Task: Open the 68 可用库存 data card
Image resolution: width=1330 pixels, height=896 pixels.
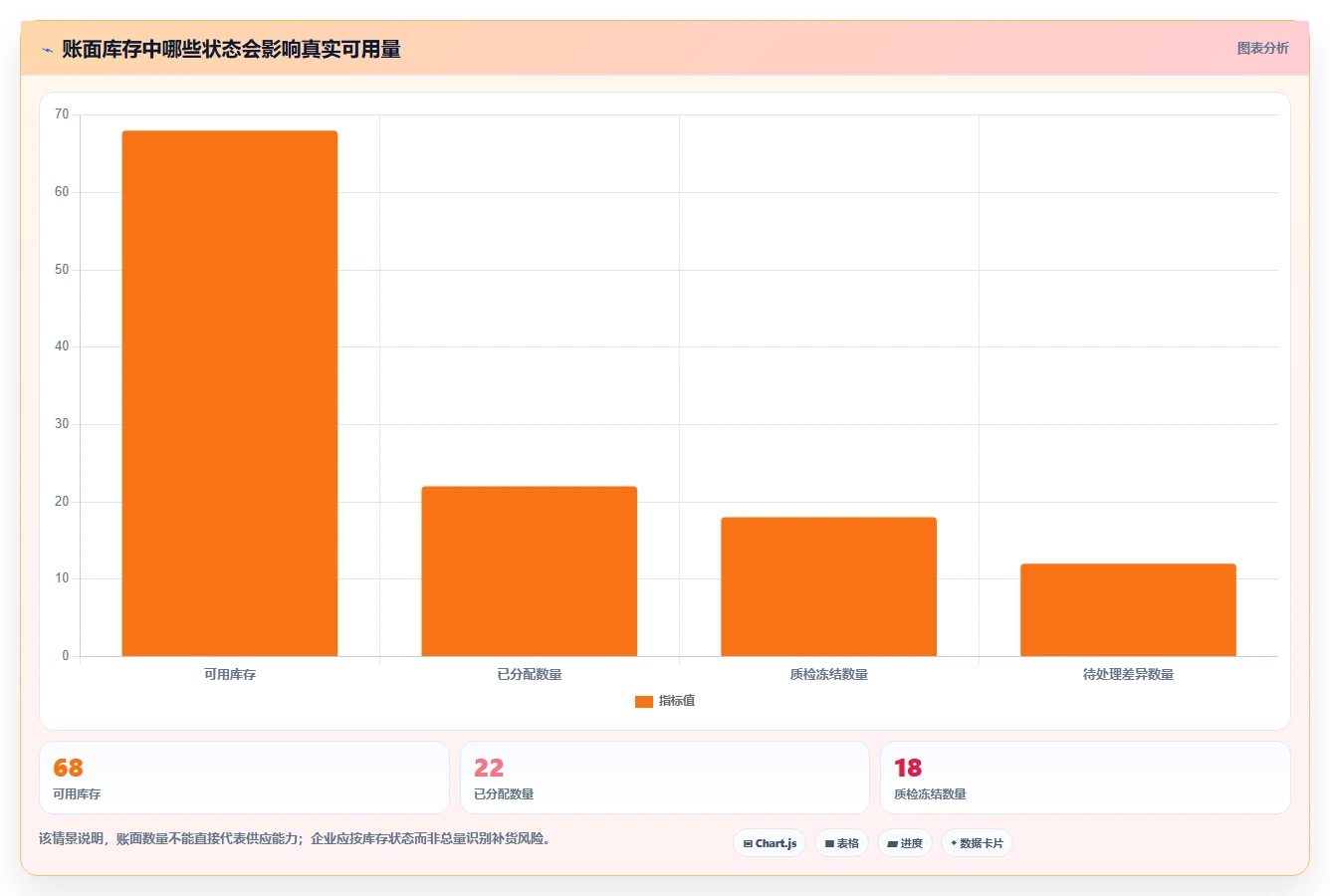Action: (x=244, y=778)
